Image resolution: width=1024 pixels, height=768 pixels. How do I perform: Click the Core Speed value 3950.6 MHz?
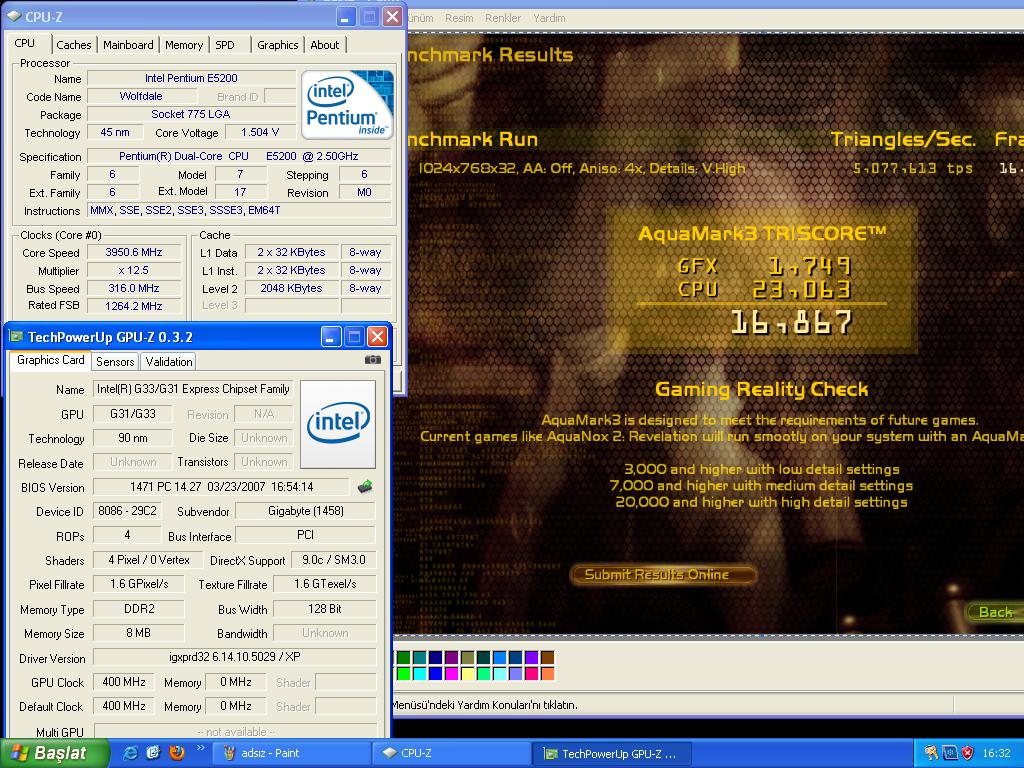(134, 253)
